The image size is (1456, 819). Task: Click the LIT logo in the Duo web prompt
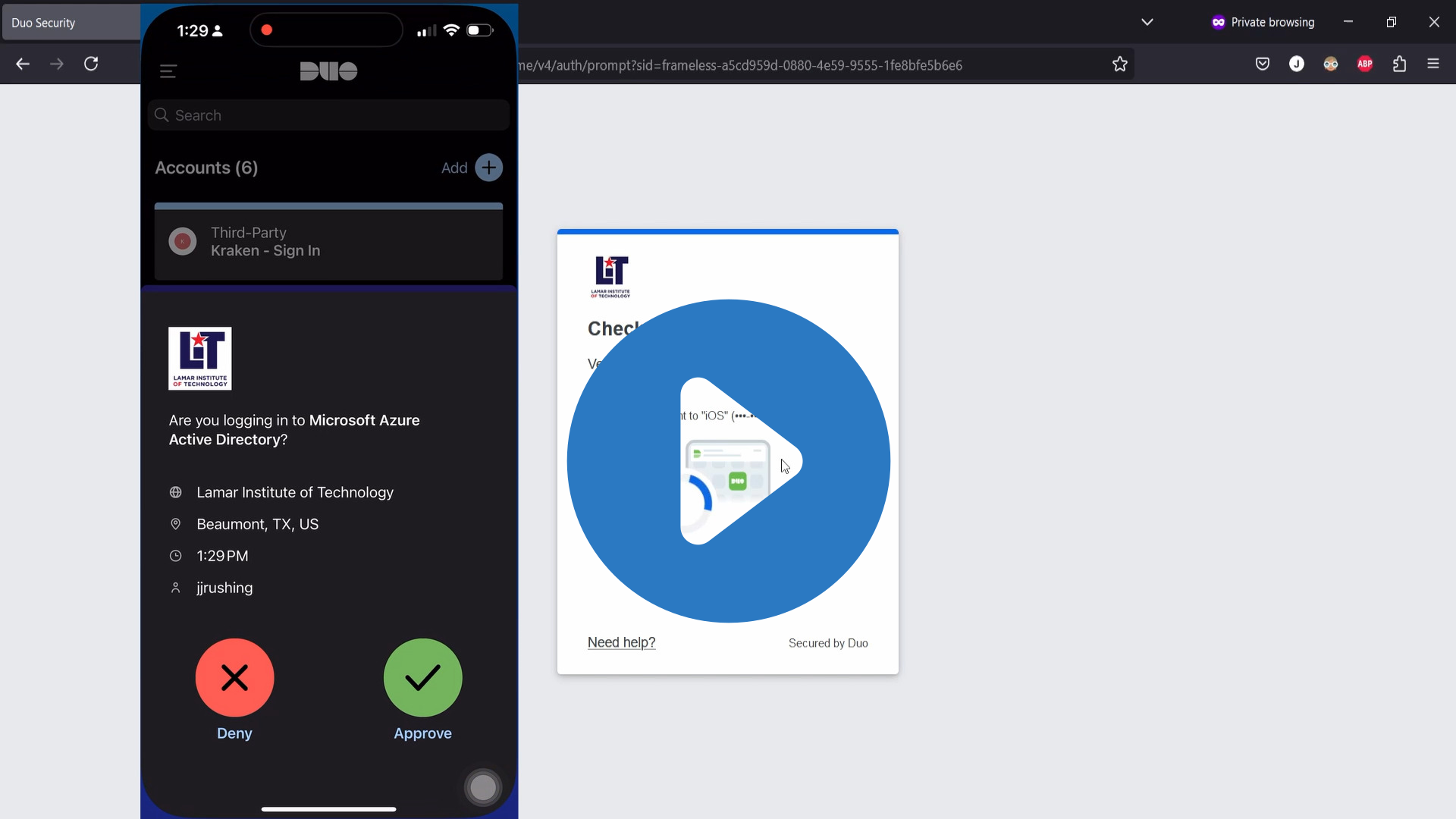point(610,277)
